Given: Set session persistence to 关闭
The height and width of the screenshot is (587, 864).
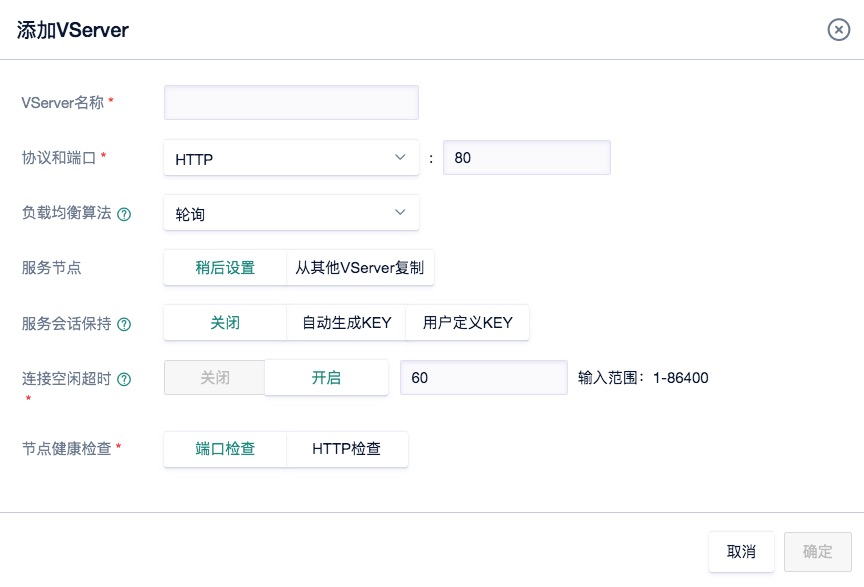Looking at the screenshot, I should coord(225,323).
